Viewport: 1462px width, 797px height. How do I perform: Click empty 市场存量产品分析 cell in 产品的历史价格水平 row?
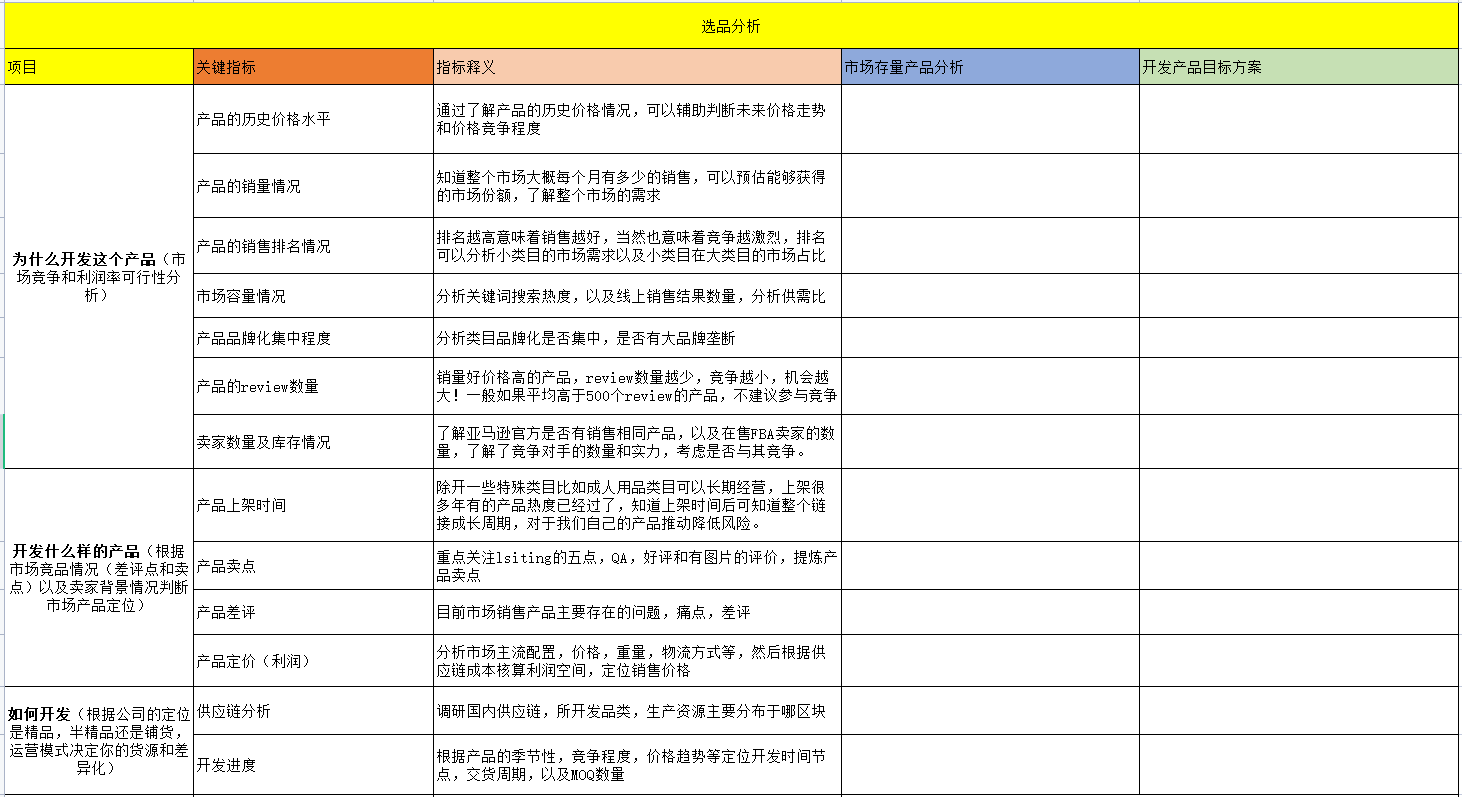point(990,119)
